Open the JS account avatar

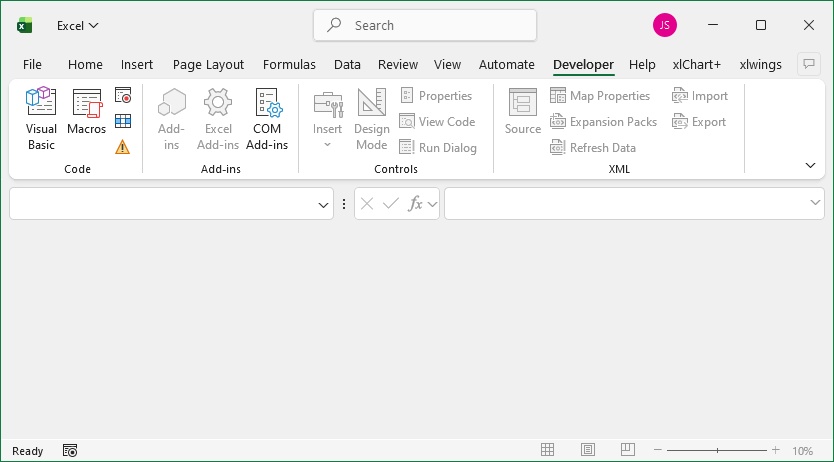(664, 25)
